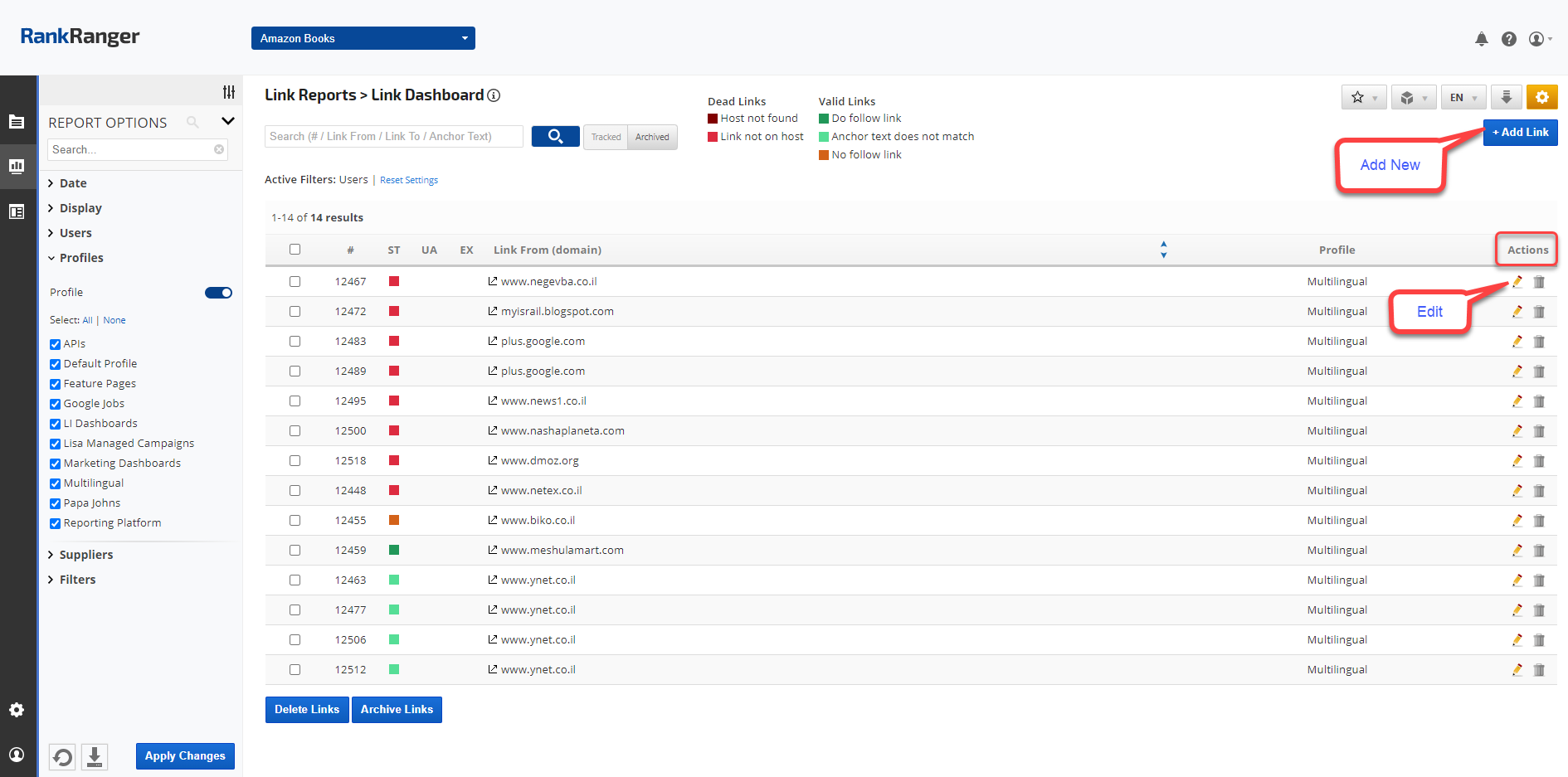Click the download report arrow icon
This screenshot has height=777, width=1568.
click(x=1506, y=97)
